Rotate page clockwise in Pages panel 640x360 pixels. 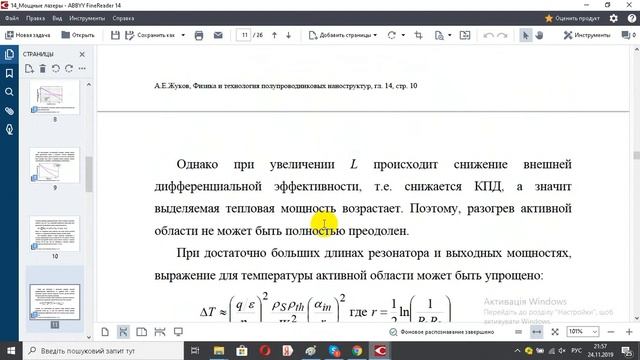pos(69,69)
